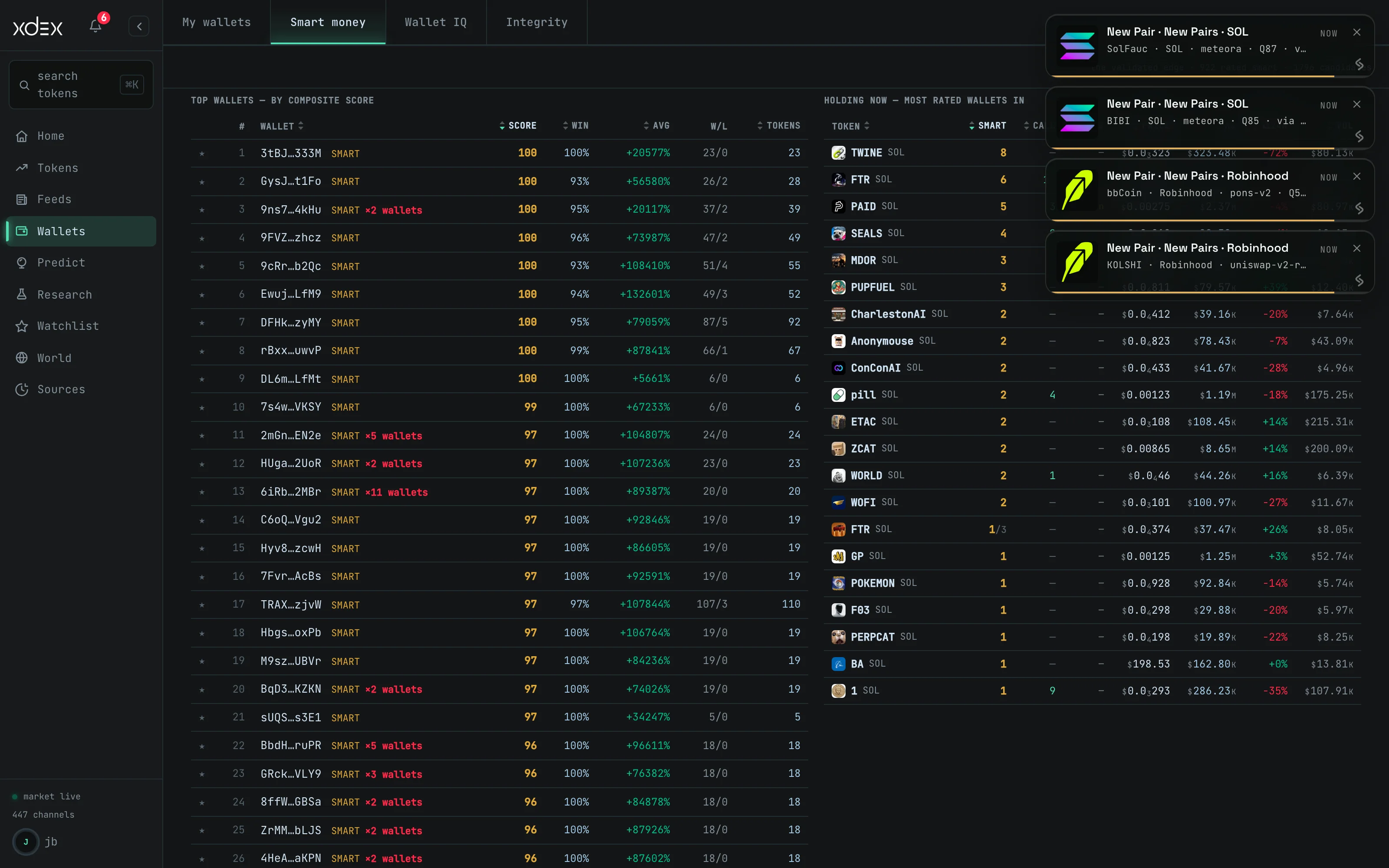Open the Integrity tab
The height and width of the screenshot is (868, 1389).
click(537, 23)
